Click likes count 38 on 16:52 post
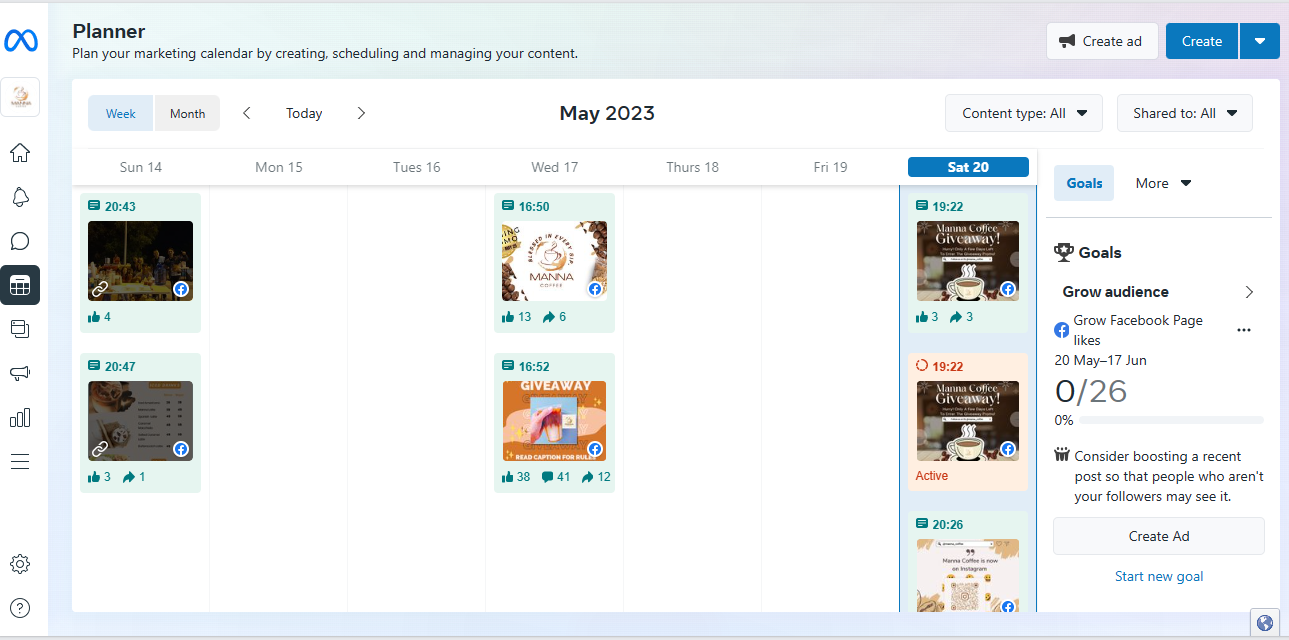Screen dimensions: 1289x640 tap(516, 477)
